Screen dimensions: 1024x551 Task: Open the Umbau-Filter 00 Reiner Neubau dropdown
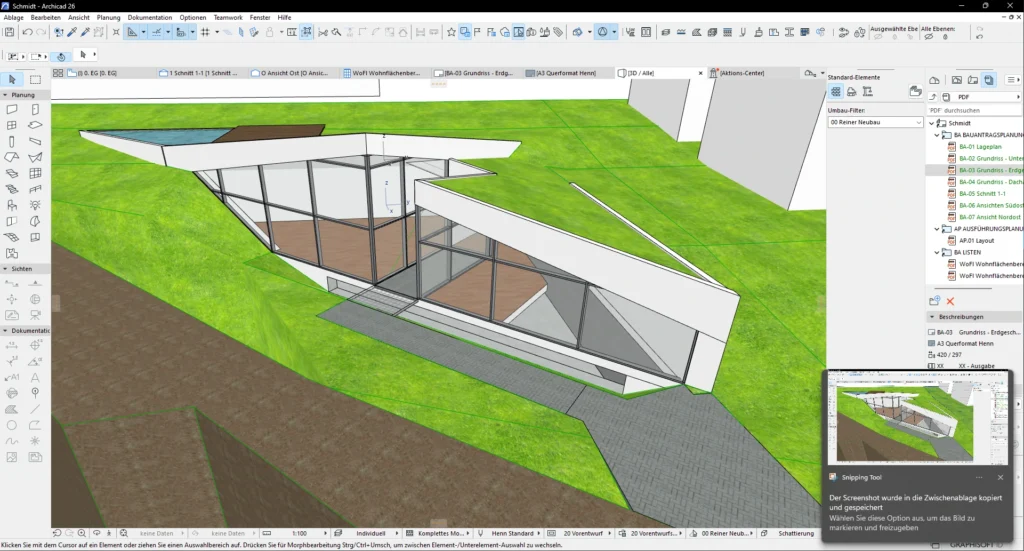(x=875, y=122)
